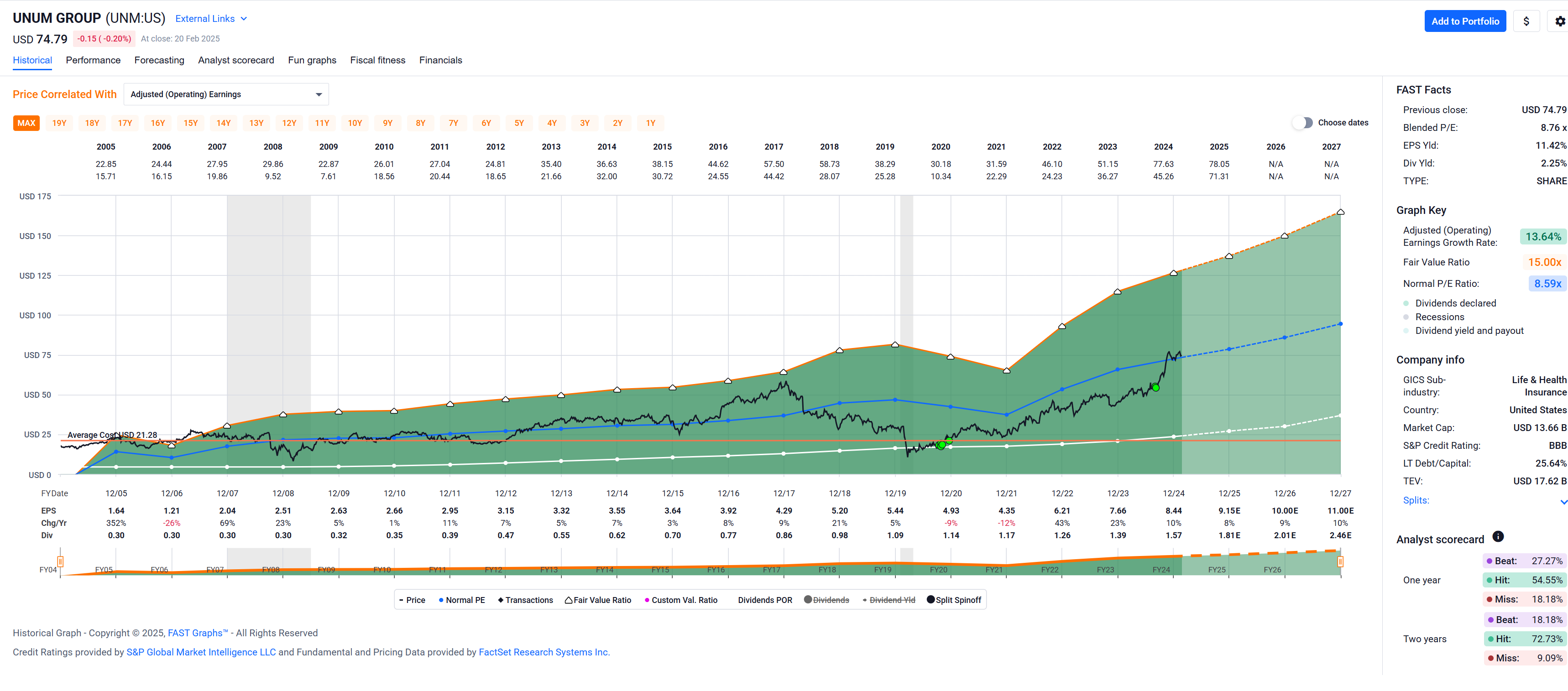Select the MAX time range button
The image size is (1568, 691).
[x=26, y=123]
